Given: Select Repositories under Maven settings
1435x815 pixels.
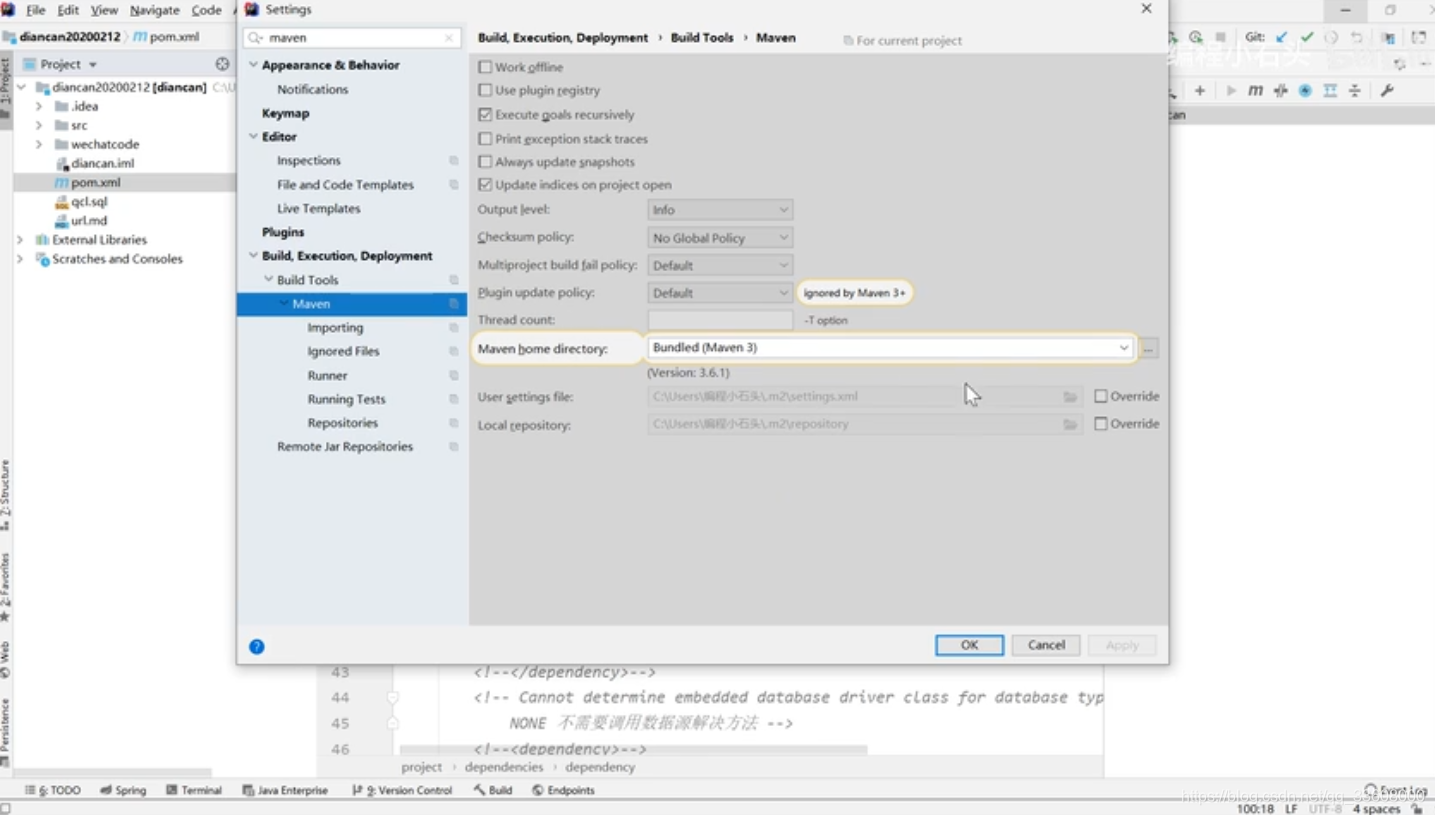Looking at the screenshot, I should point(342,423).
